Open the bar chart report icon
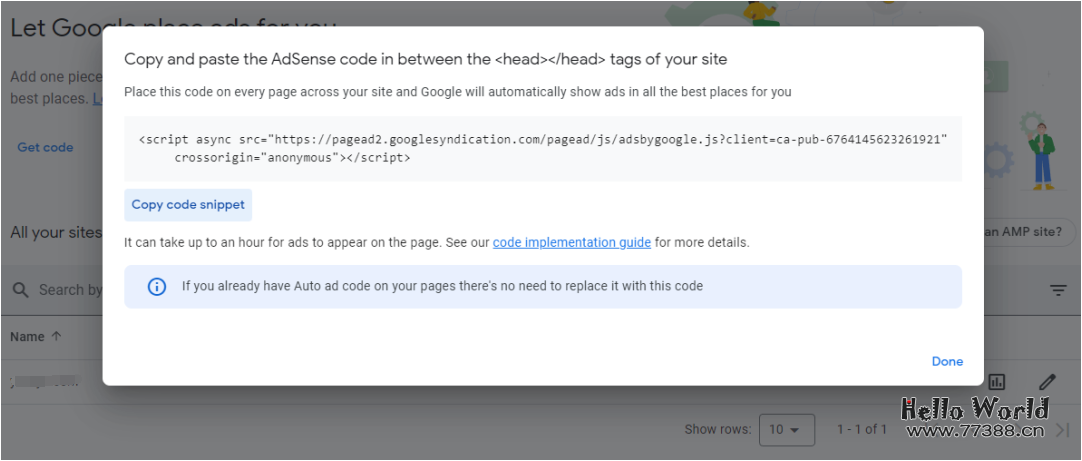This screenshot has width=1082, height=461. tap(997, 381)
